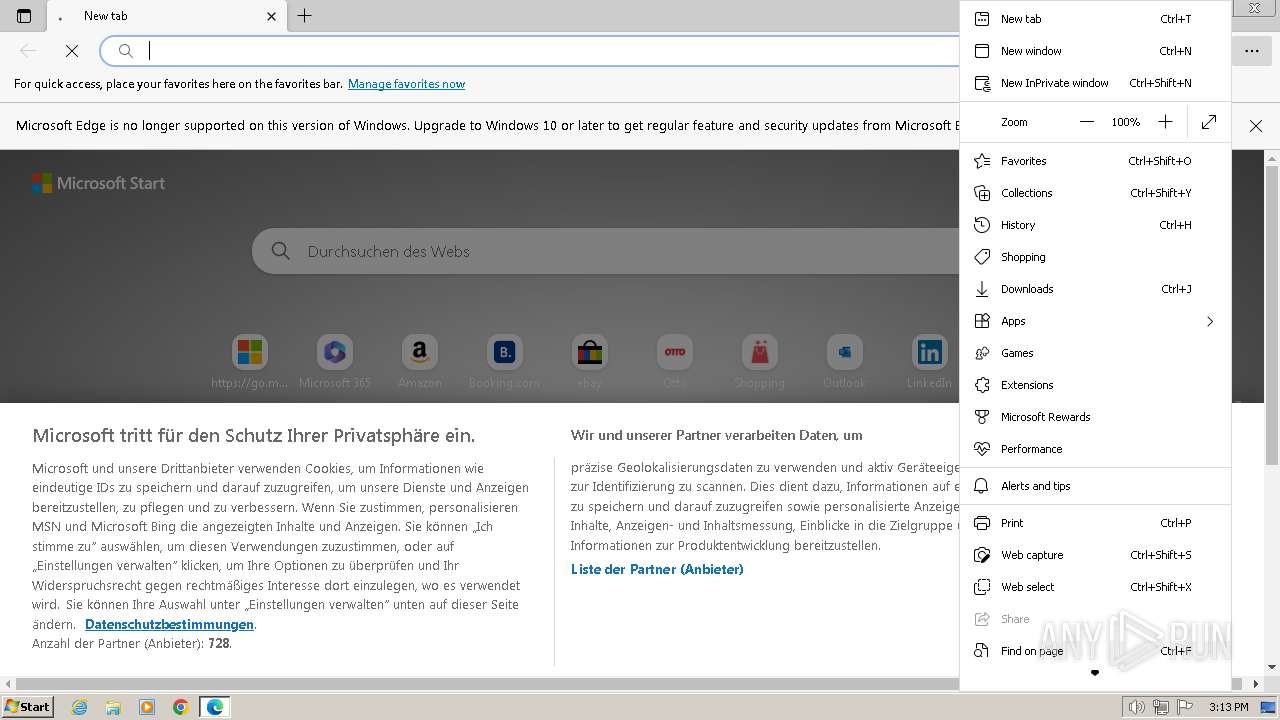Open File Explorer from taskbar

pyautogui.click(x=113, y=707)
